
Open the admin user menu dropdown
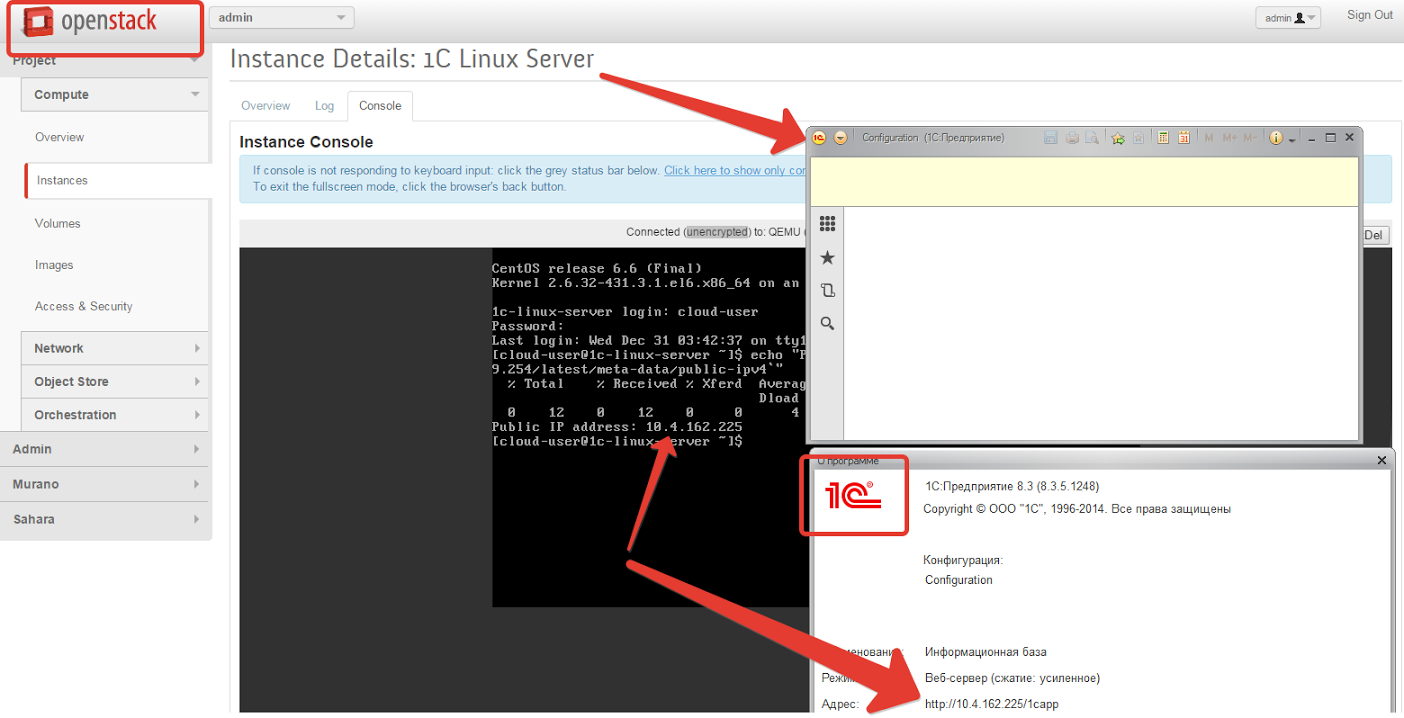click(x=1288, y=18)
